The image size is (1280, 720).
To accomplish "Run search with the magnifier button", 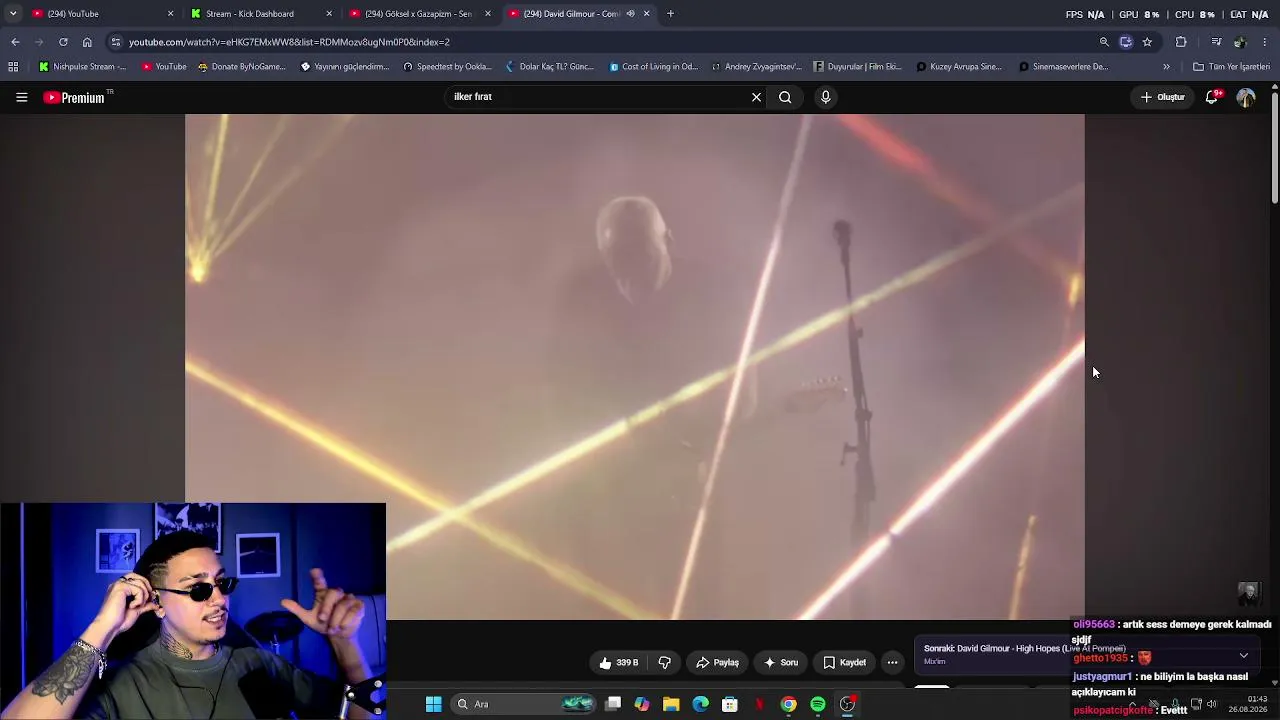I will (x=785, y=97).
